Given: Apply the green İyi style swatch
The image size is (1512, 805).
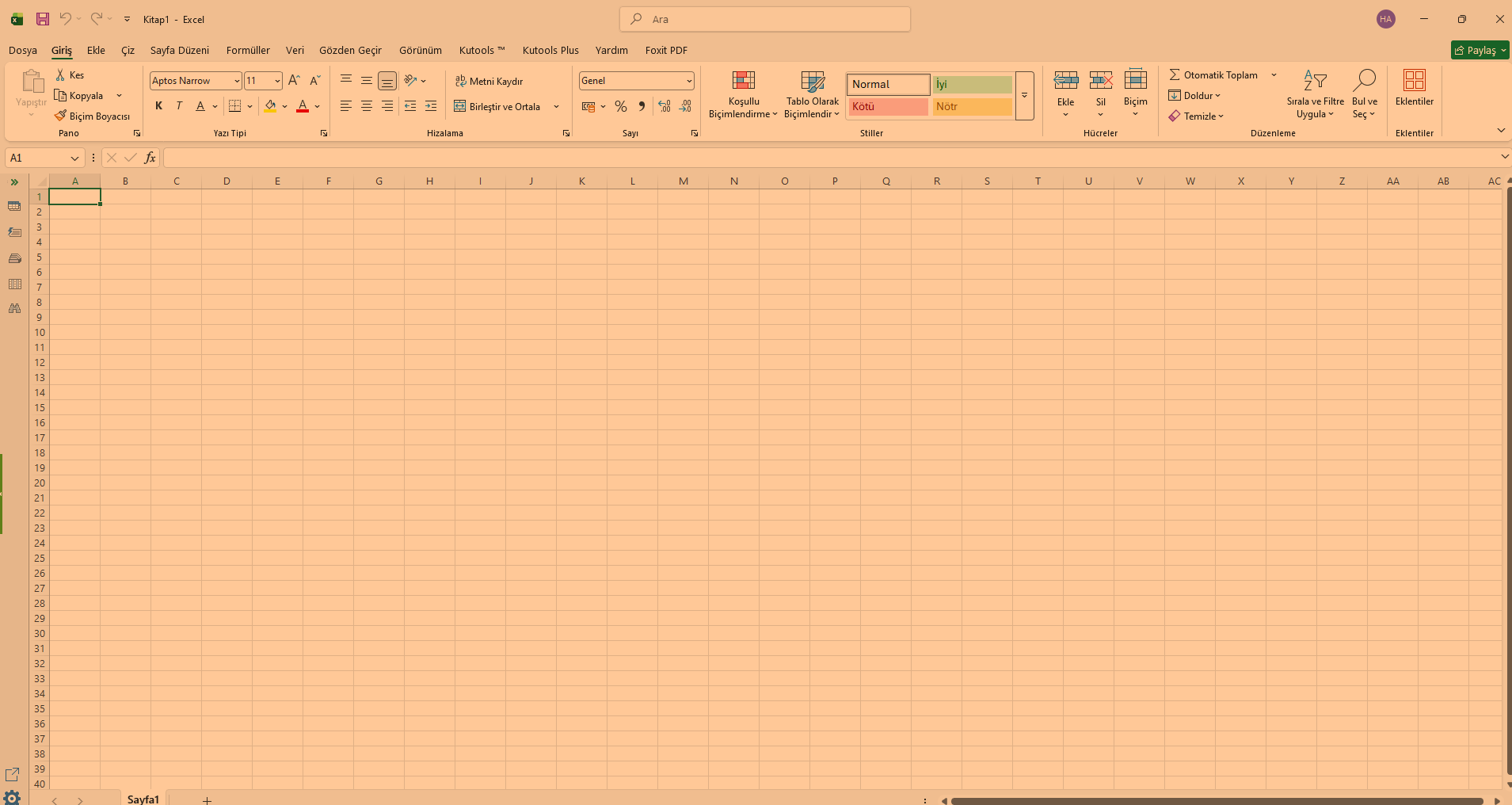Looking at the screenshot, I should coord(972,84).
